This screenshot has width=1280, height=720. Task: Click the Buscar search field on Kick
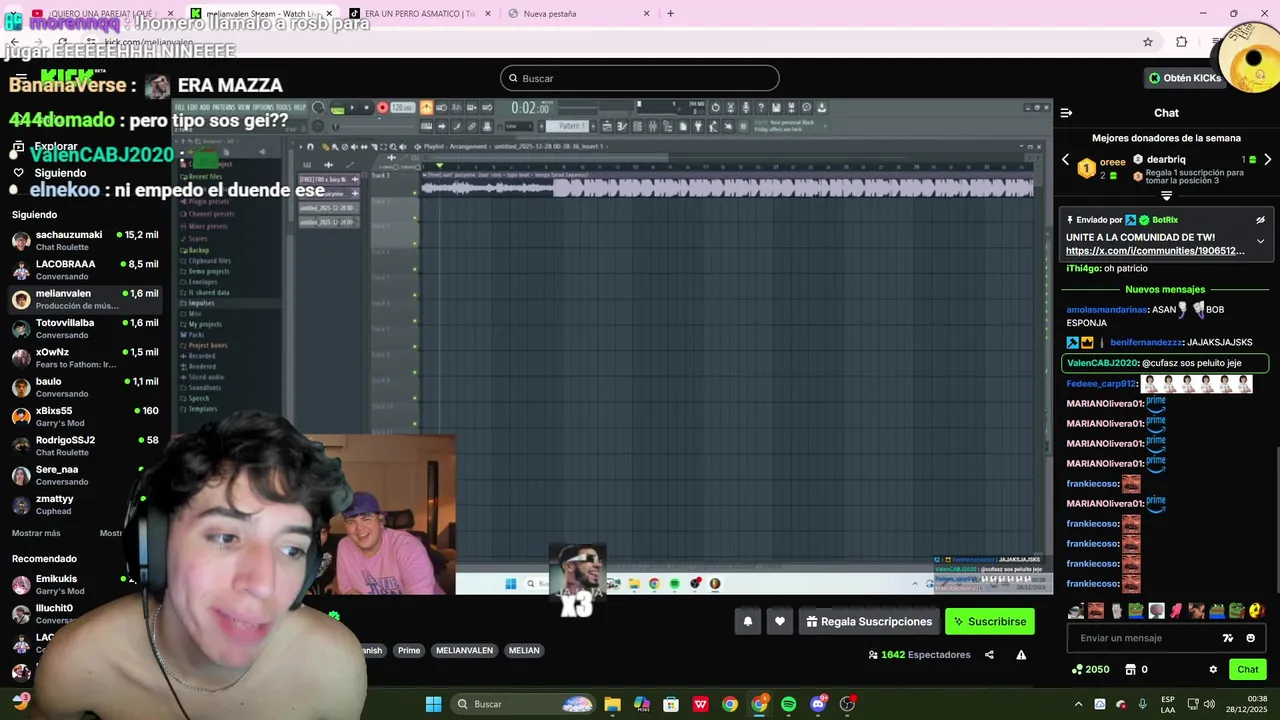640,78
